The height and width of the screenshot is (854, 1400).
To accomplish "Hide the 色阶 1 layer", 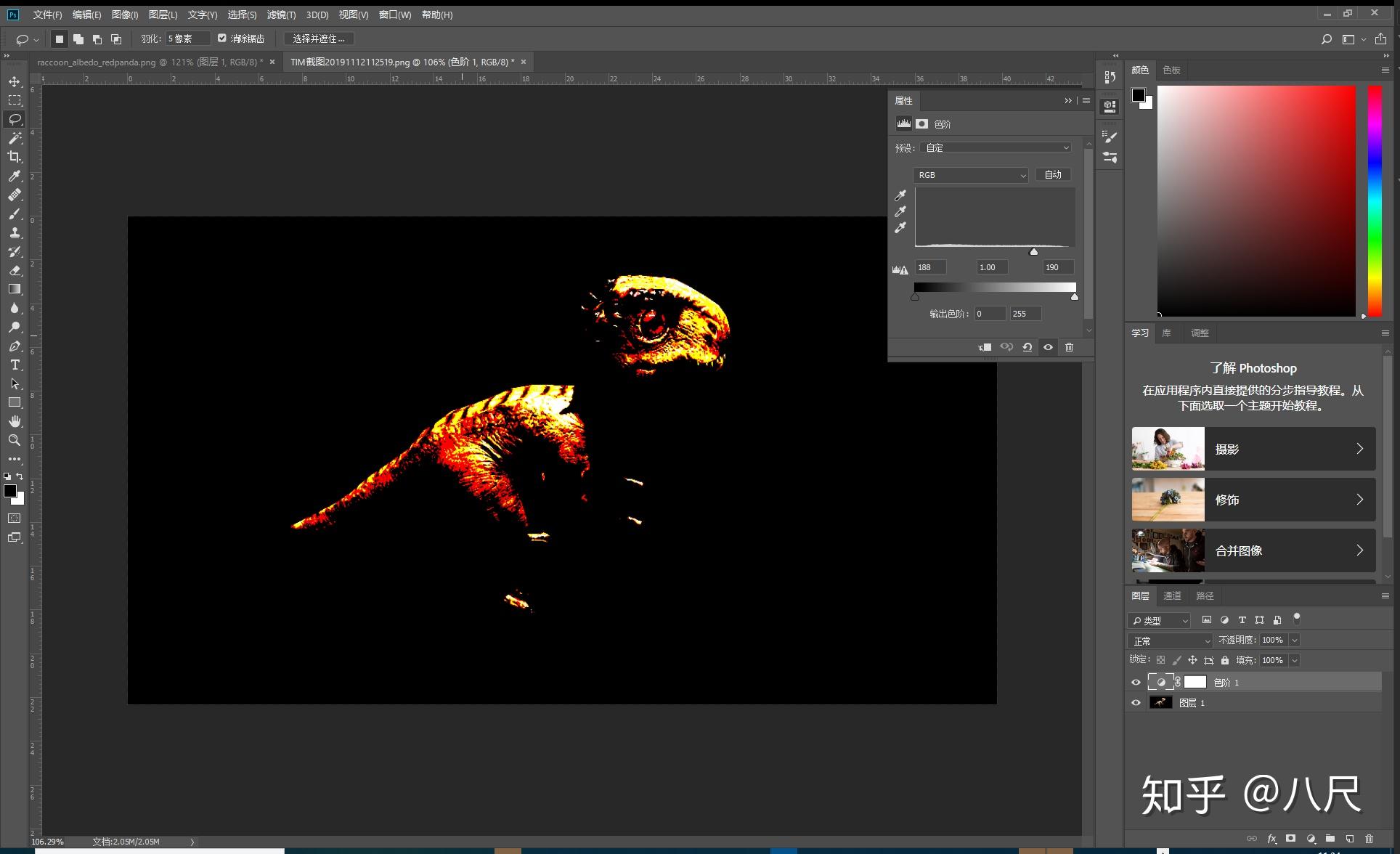I will (x=1136, y=683).
